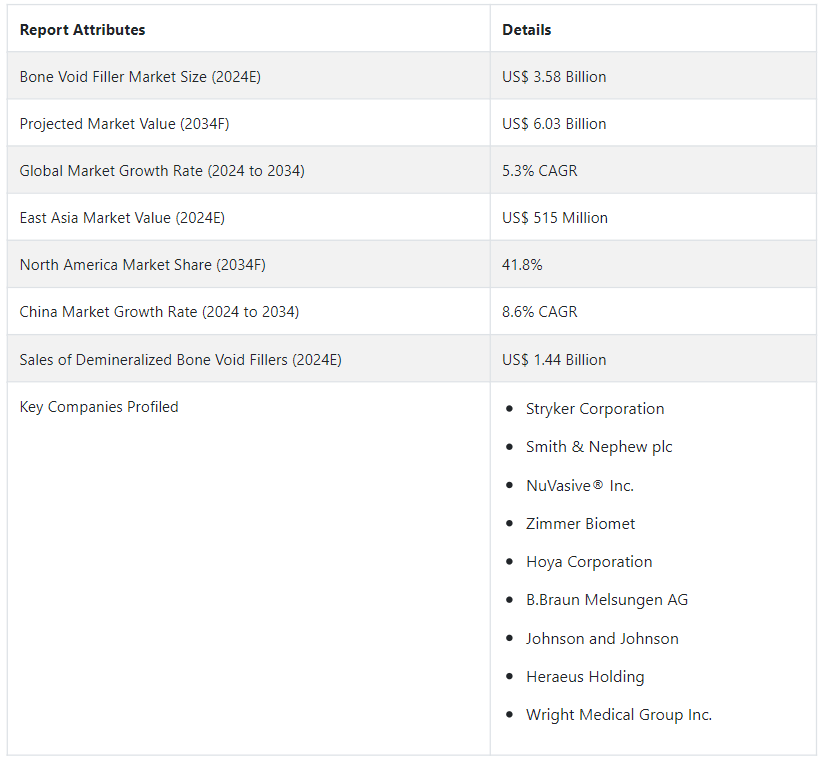The image size is (824, 762).
Task: Click the 'US$ 6.03 Billion' value
Action: tap(554, 124)
